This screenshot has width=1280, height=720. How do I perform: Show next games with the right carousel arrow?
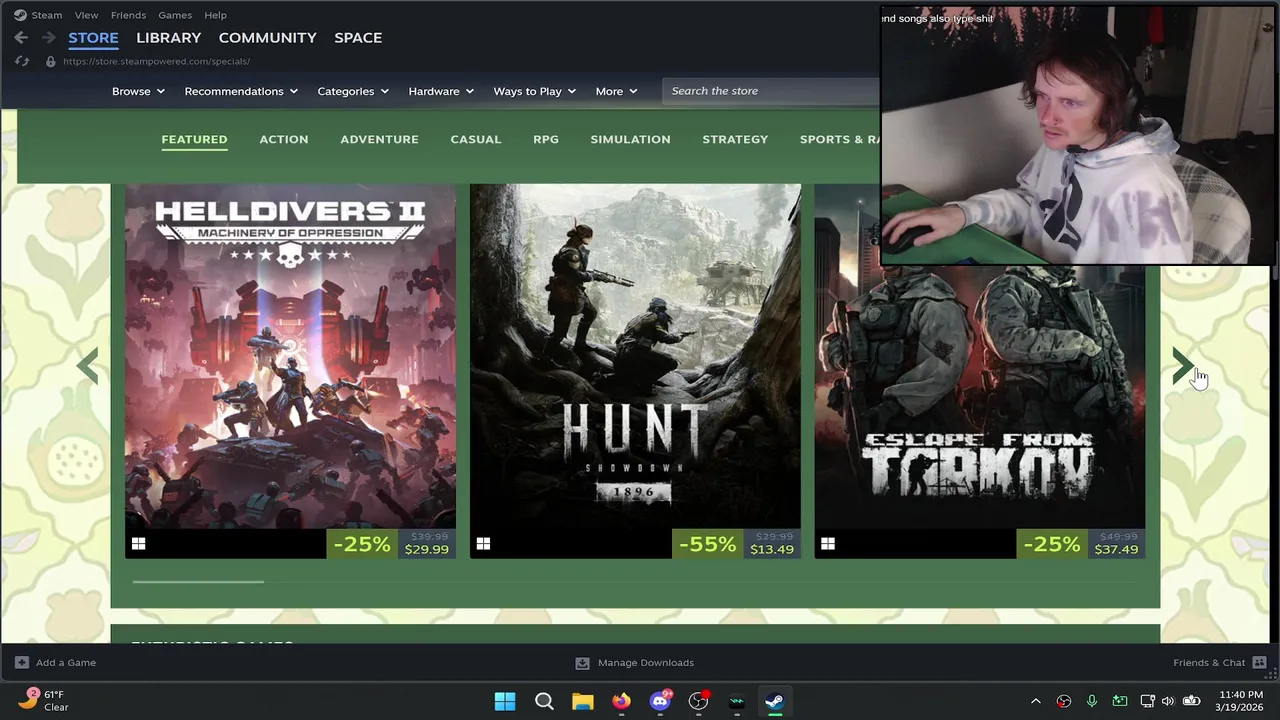pos(1183,366)
